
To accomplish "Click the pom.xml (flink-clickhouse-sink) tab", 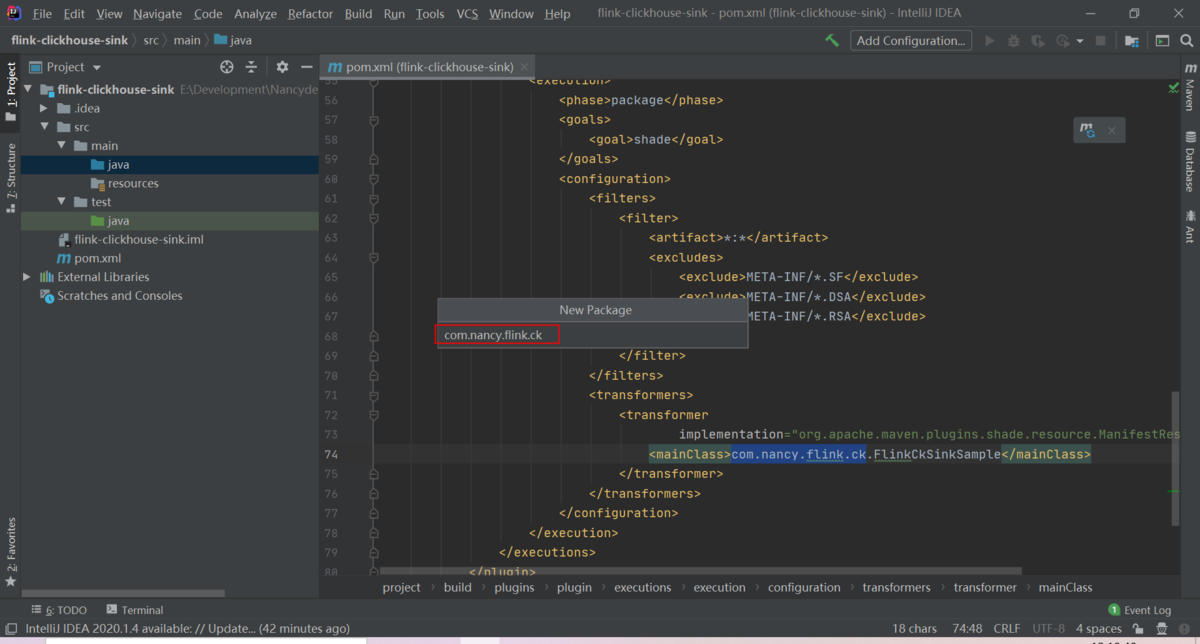I will click(429, 67).
